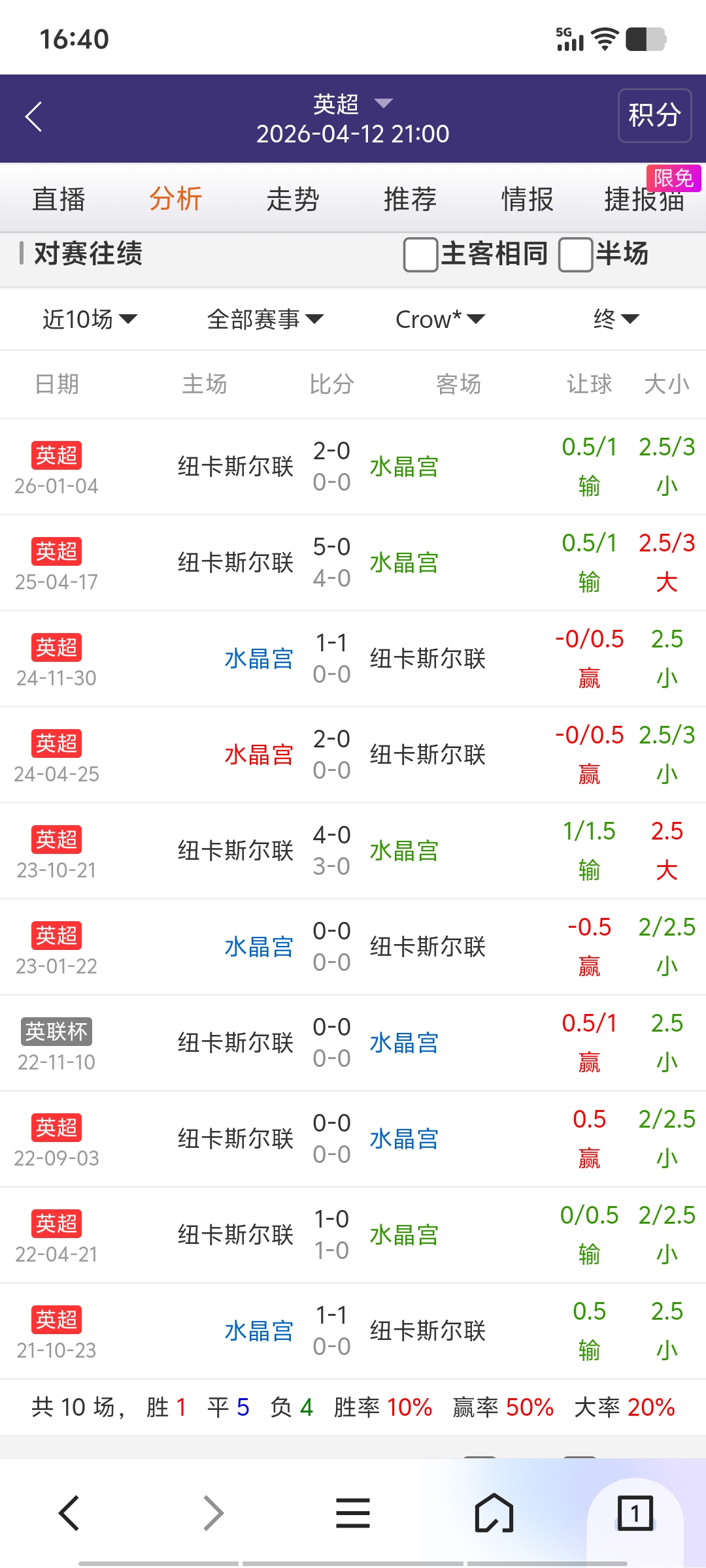Go to the browser home icon
706x1568 pixels.
(x=494, y=1512)
